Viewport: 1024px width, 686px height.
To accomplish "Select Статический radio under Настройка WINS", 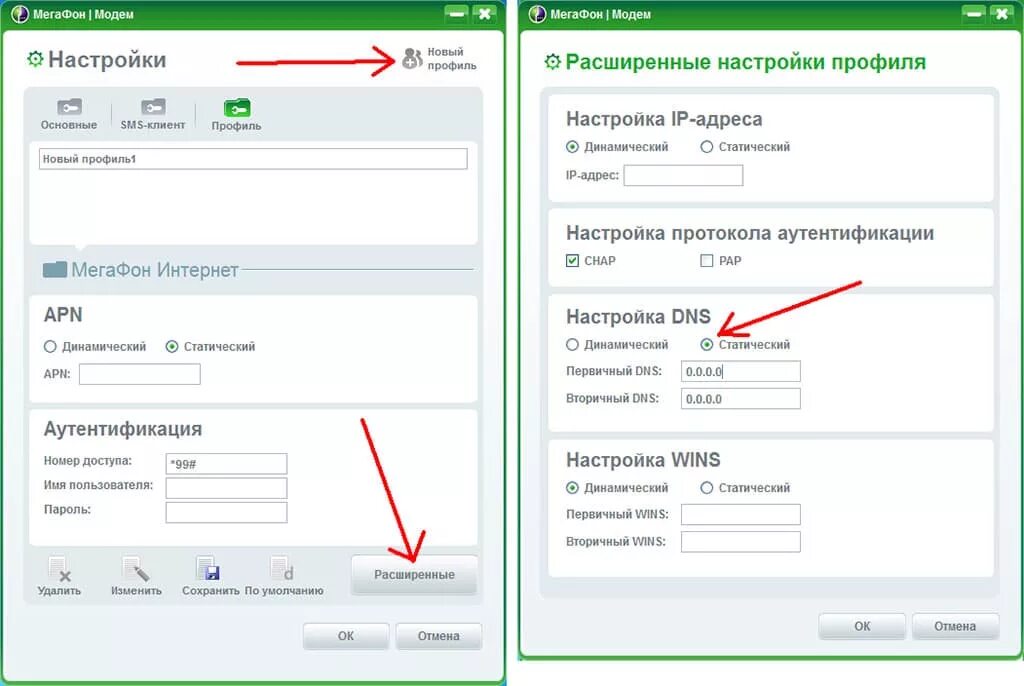I will pyautogui.click(x=707, y=487).
